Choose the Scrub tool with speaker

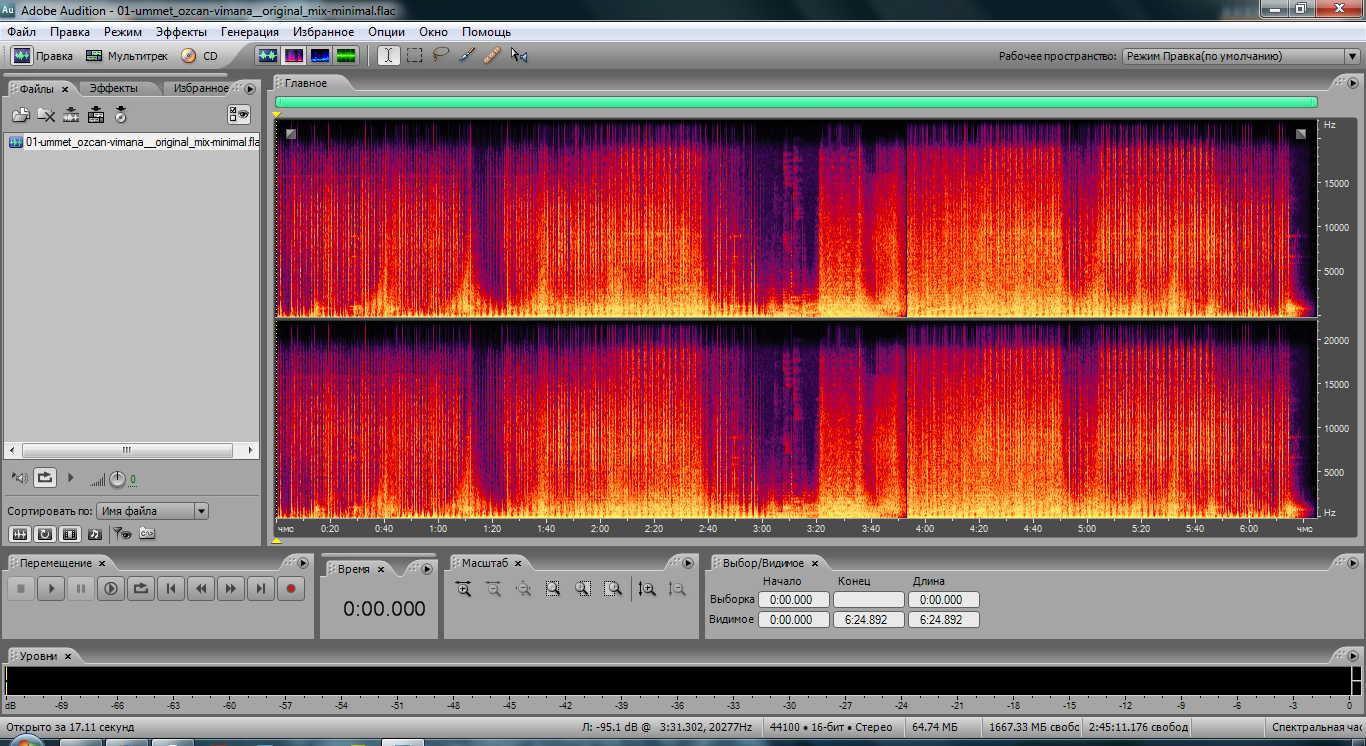pyautogui.click(x=518, y=56)
